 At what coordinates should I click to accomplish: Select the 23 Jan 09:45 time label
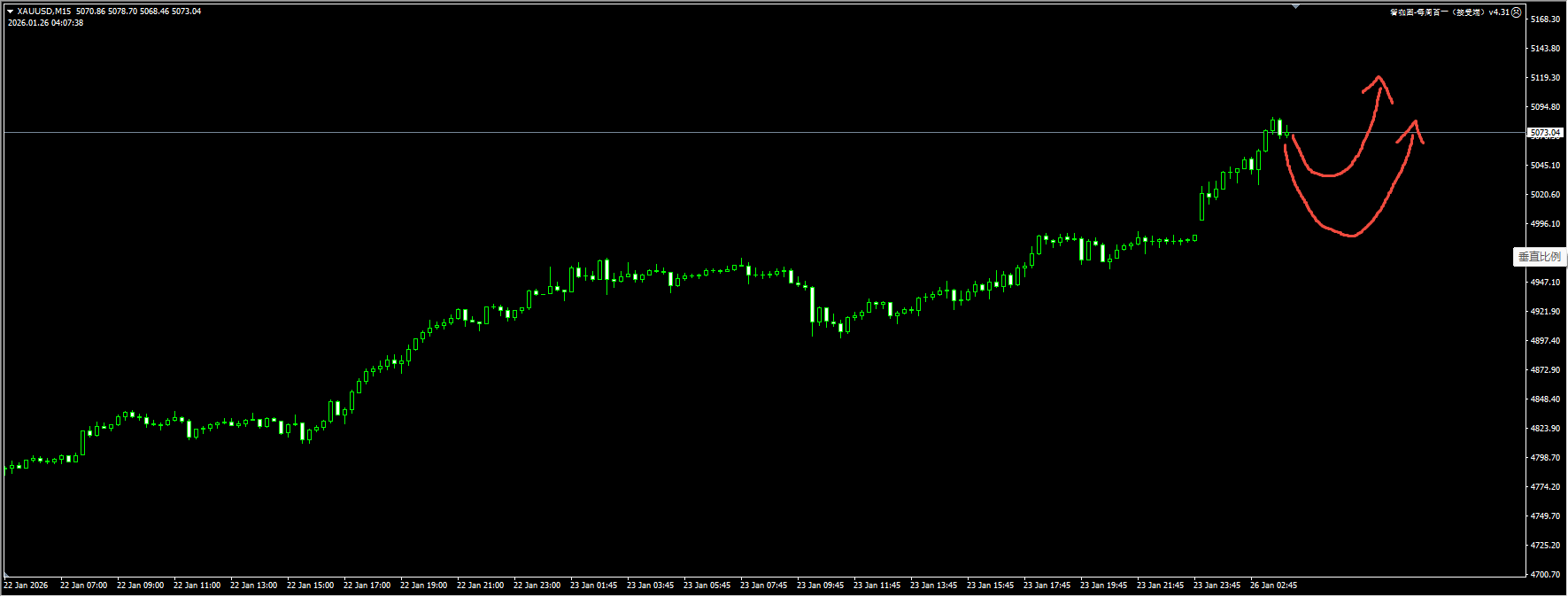pyautogui.click(x=820, y=585)
